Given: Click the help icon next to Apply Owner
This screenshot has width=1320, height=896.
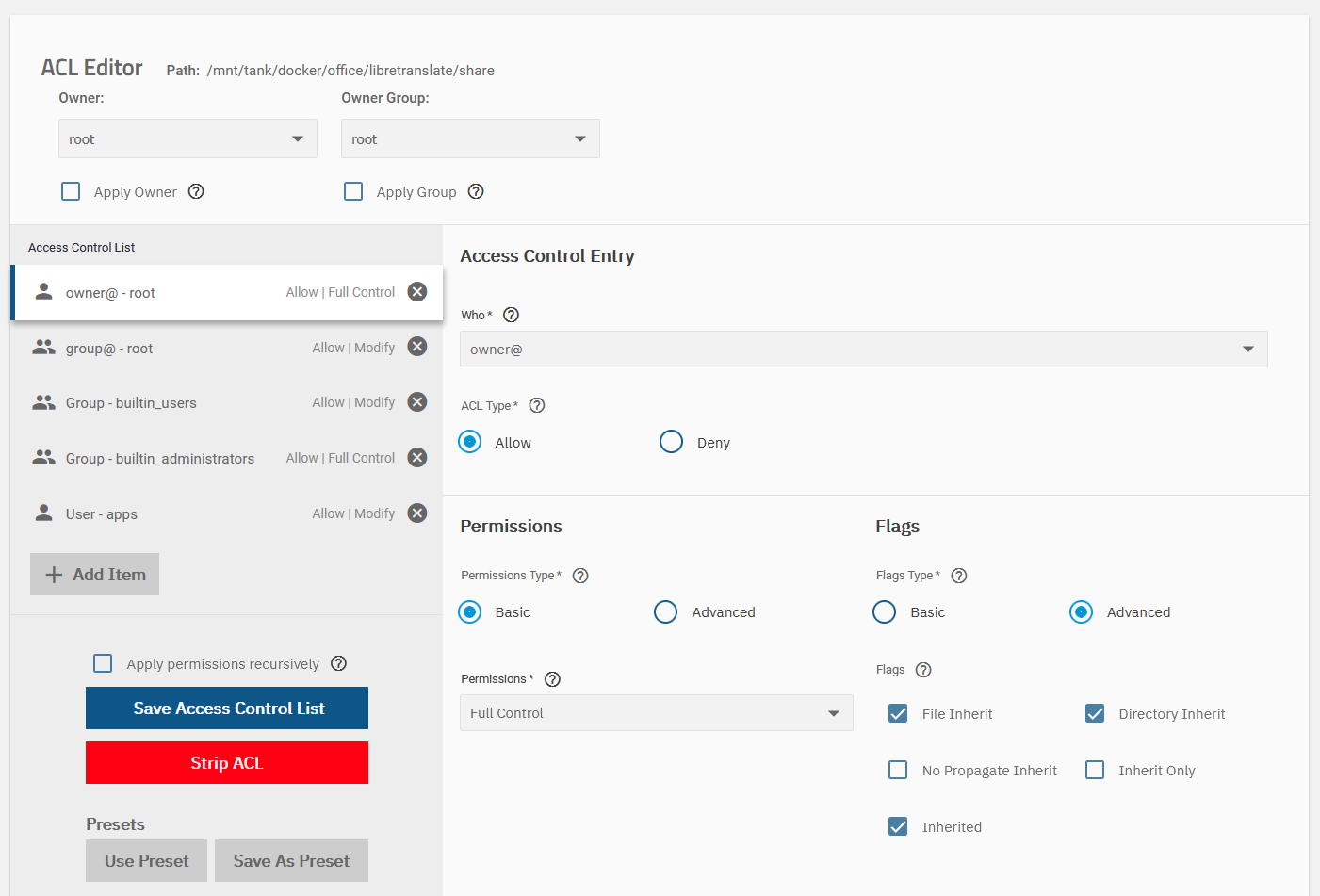Looking at the screenshot, I should (x=196, y=191).
